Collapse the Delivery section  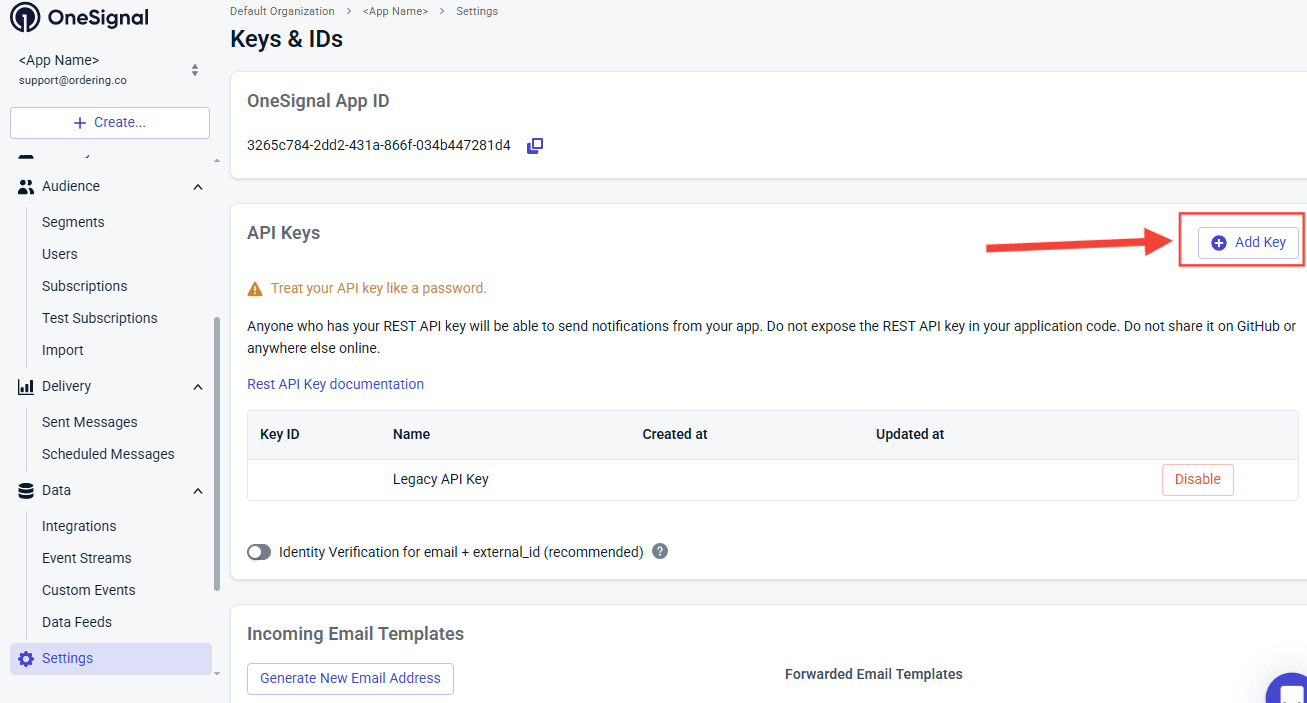pos(198,387)
